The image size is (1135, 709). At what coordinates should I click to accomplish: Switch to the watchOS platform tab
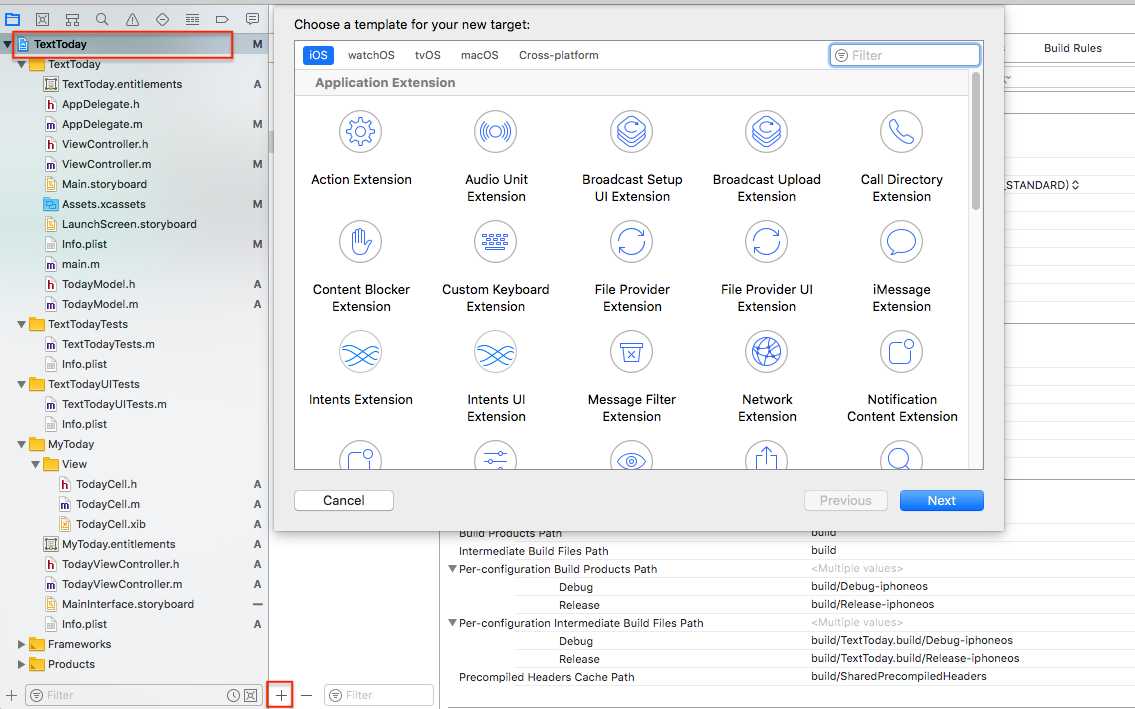click(x=371, y=55)
